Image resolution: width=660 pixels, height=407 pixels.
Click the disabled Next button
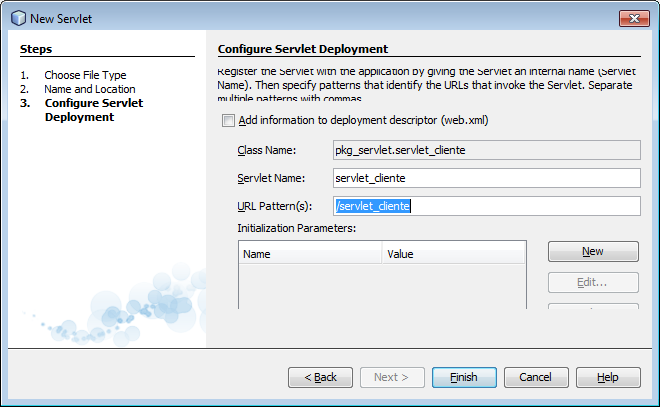[x=392, y=377]
